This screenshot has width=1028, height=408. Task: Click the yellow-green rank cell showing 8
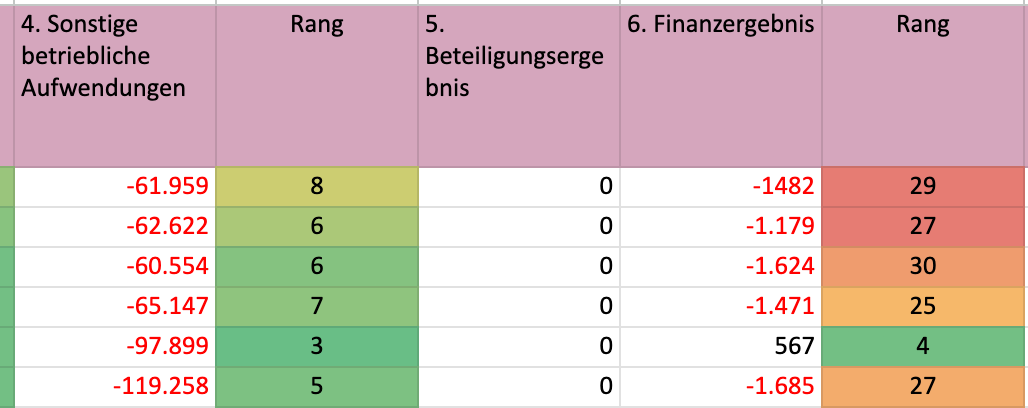317,186
